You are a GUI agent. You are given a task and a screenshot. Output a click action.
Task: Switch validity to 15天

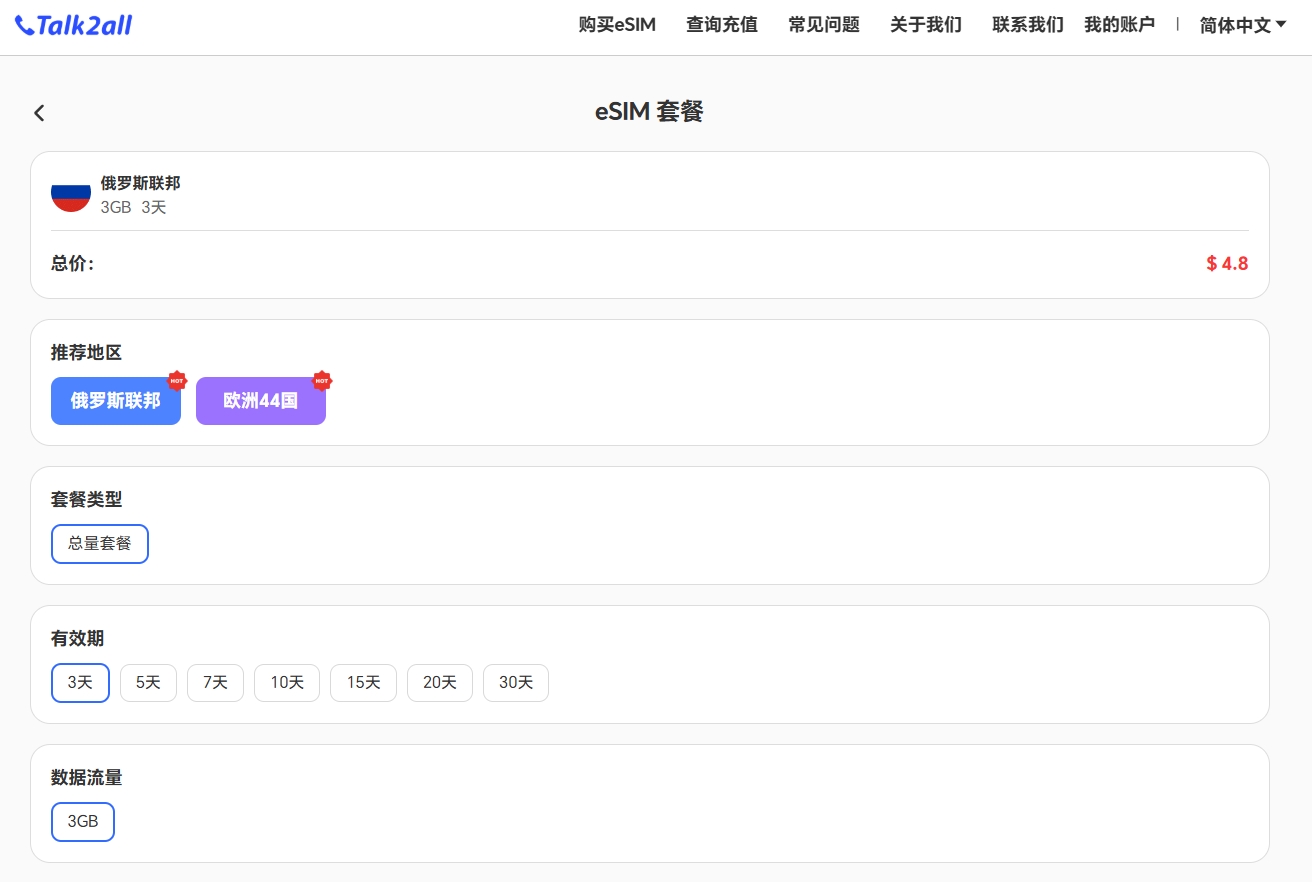click(x=363, y=683)
